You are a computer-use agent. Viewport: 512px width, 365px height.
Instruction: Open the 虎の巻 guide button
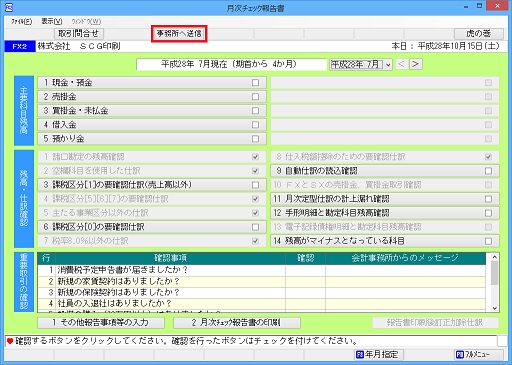(x=478, y=34)
